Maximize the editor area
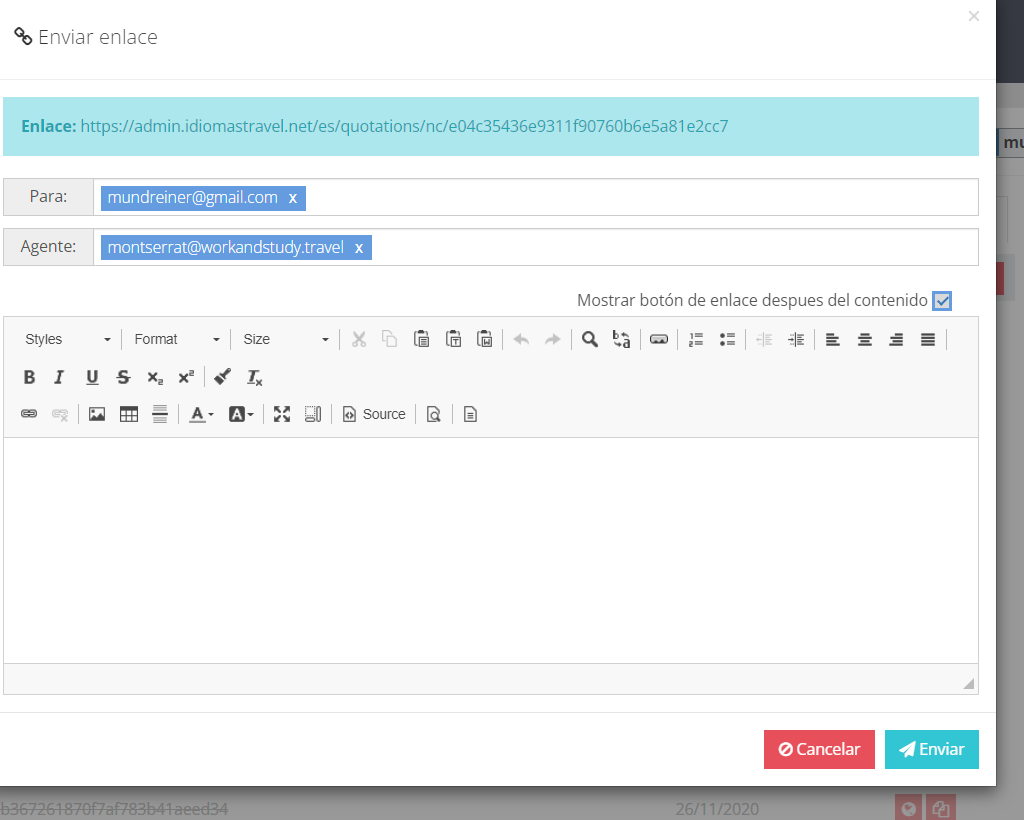This screenshot has height=820, width=1024. click(x=282, y=414)
